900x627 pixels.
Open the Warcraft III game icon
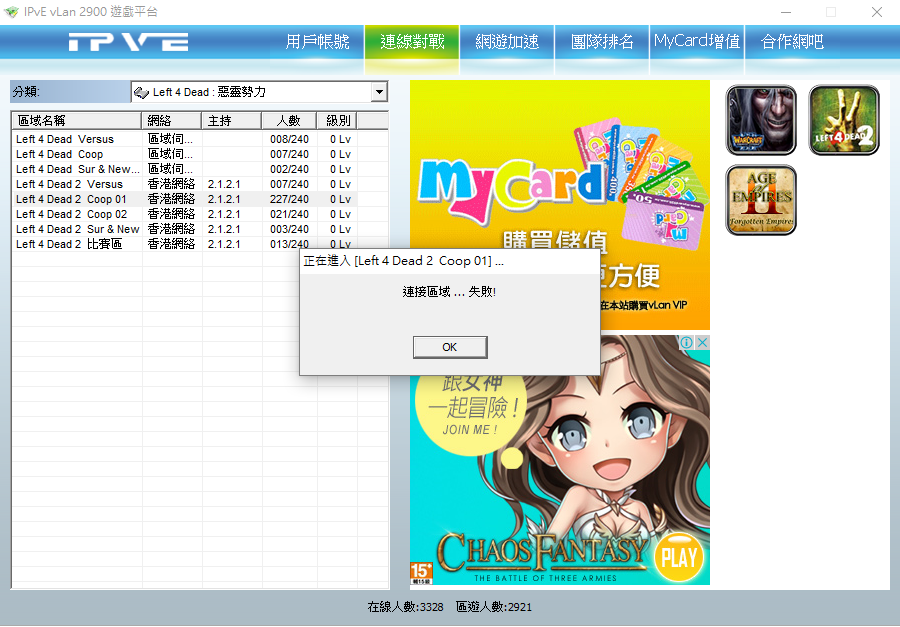click(x=761, y=120)
